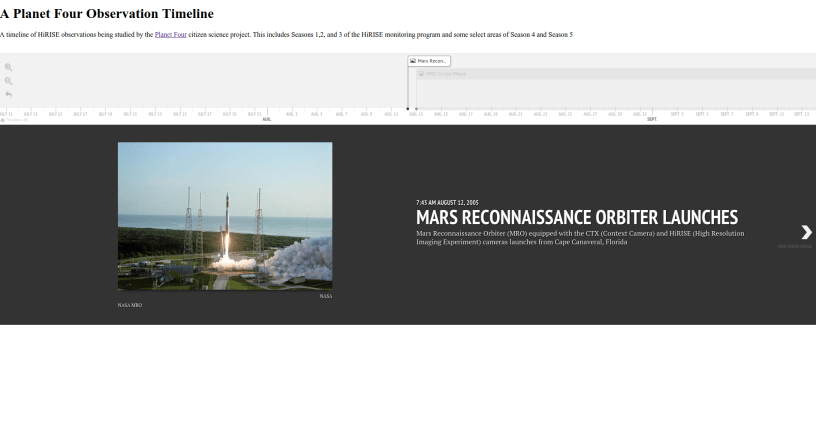Click the image icon in Mars Recon marker
The height and width of the screenshot is (423, 816).
[x=413, y=61]
